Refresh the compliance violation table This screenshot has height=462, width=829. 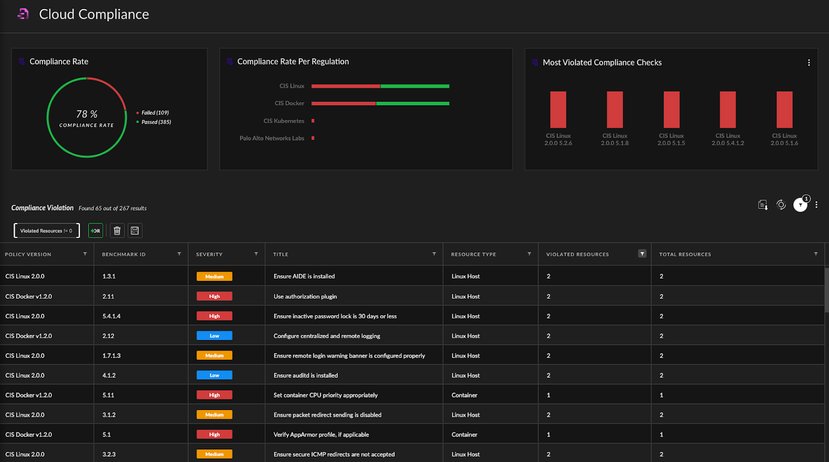781,205
